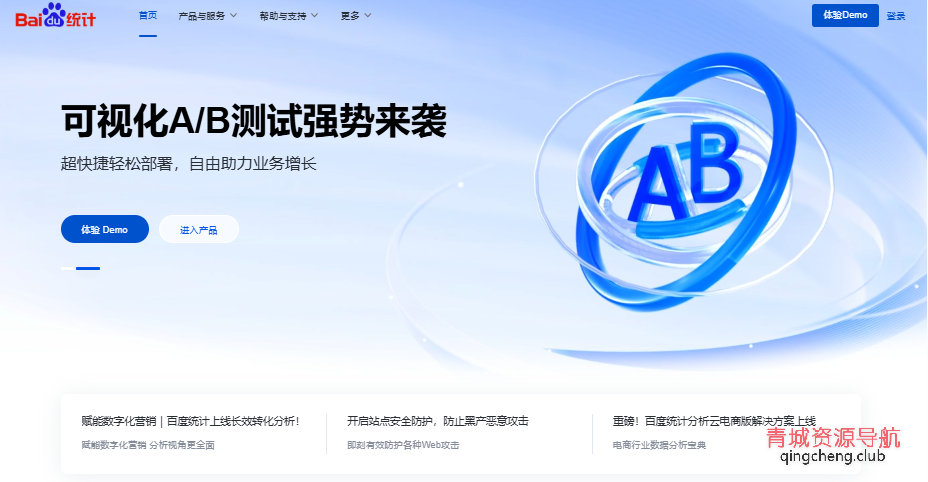Click the 即刻有效防护各种Web攻击 subtitle

pos(403,445)
